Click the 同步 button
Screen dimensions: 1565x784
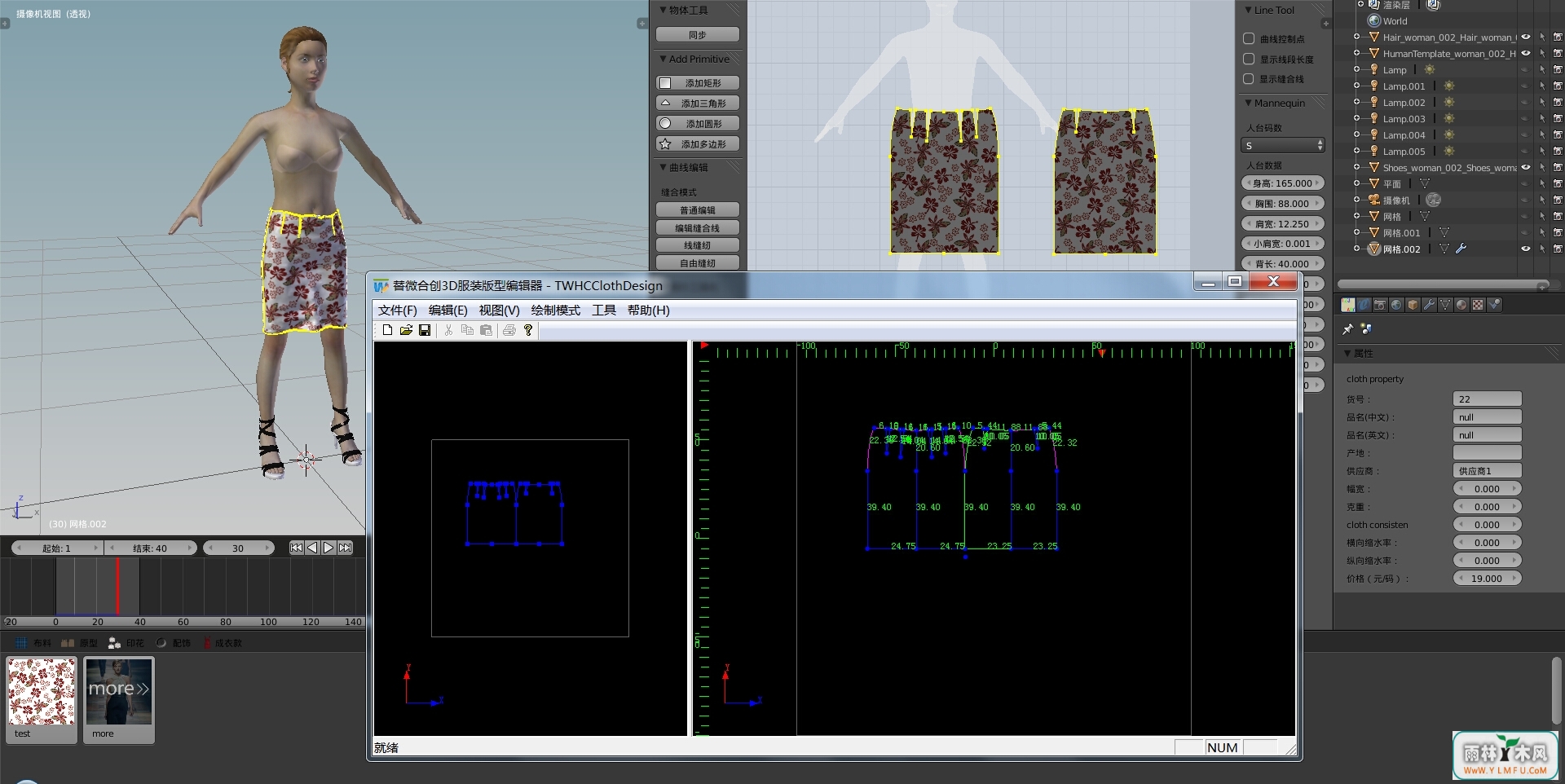click(x=698, y=35)
